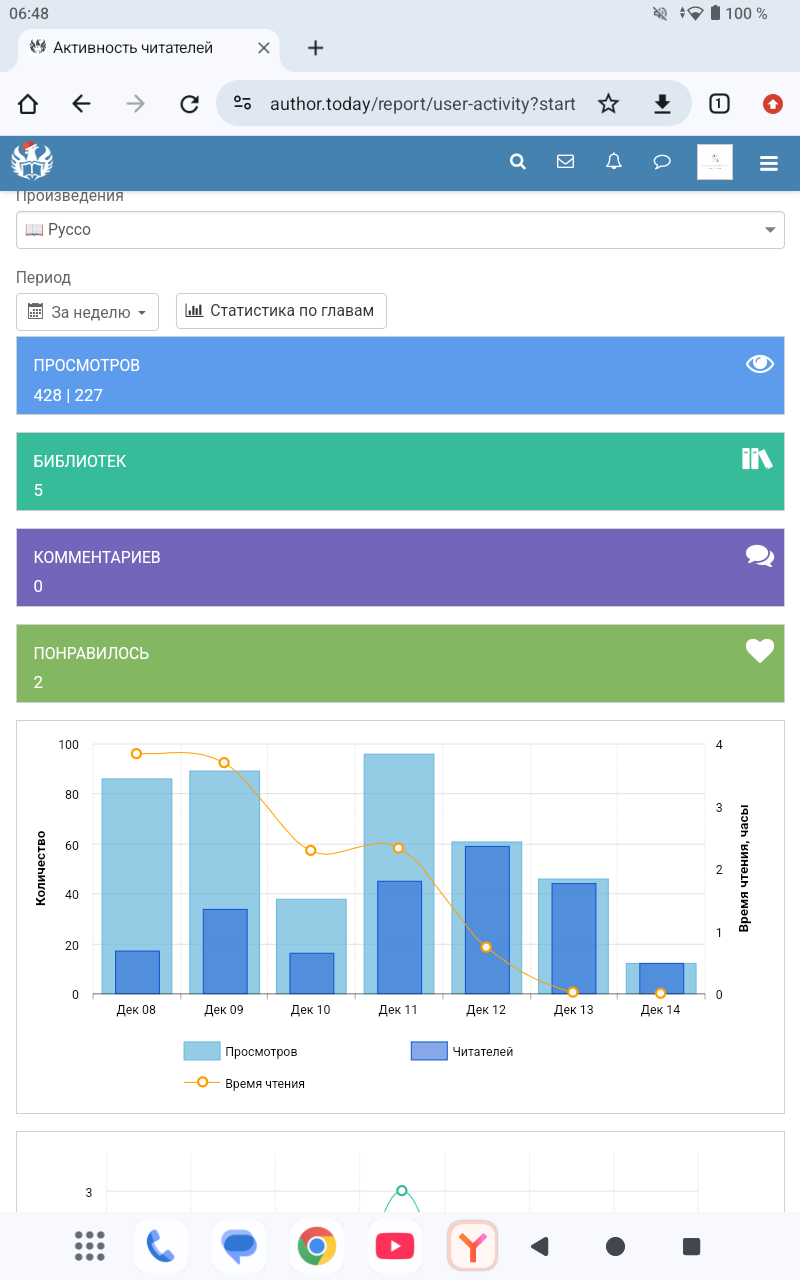Viewport: 800px width, 1280px height.
Task: Bookmark page with star icon
Action: [608, 104]
